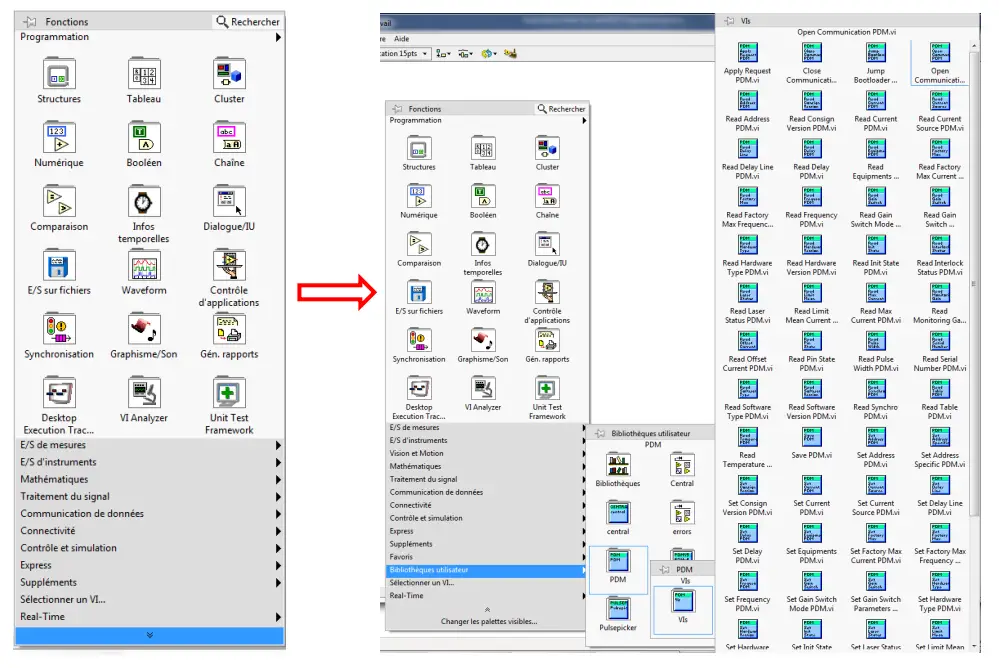Collapse the Programmation arrow in left palette
The height and width of the screenshot is (668, 999).
pyautogui.click(x=278, y=37)
